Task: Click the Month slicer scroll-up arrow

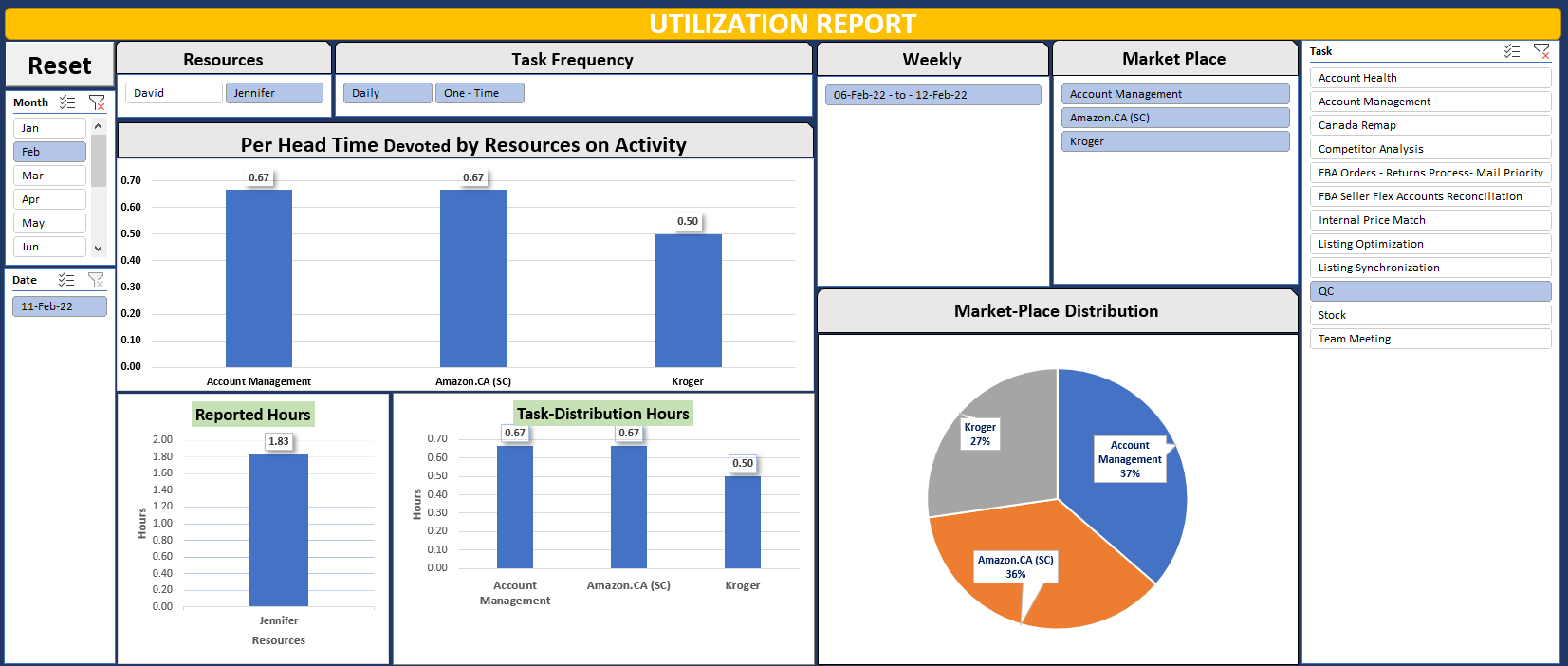Action: pyautogui.click(x=99, y=126)
